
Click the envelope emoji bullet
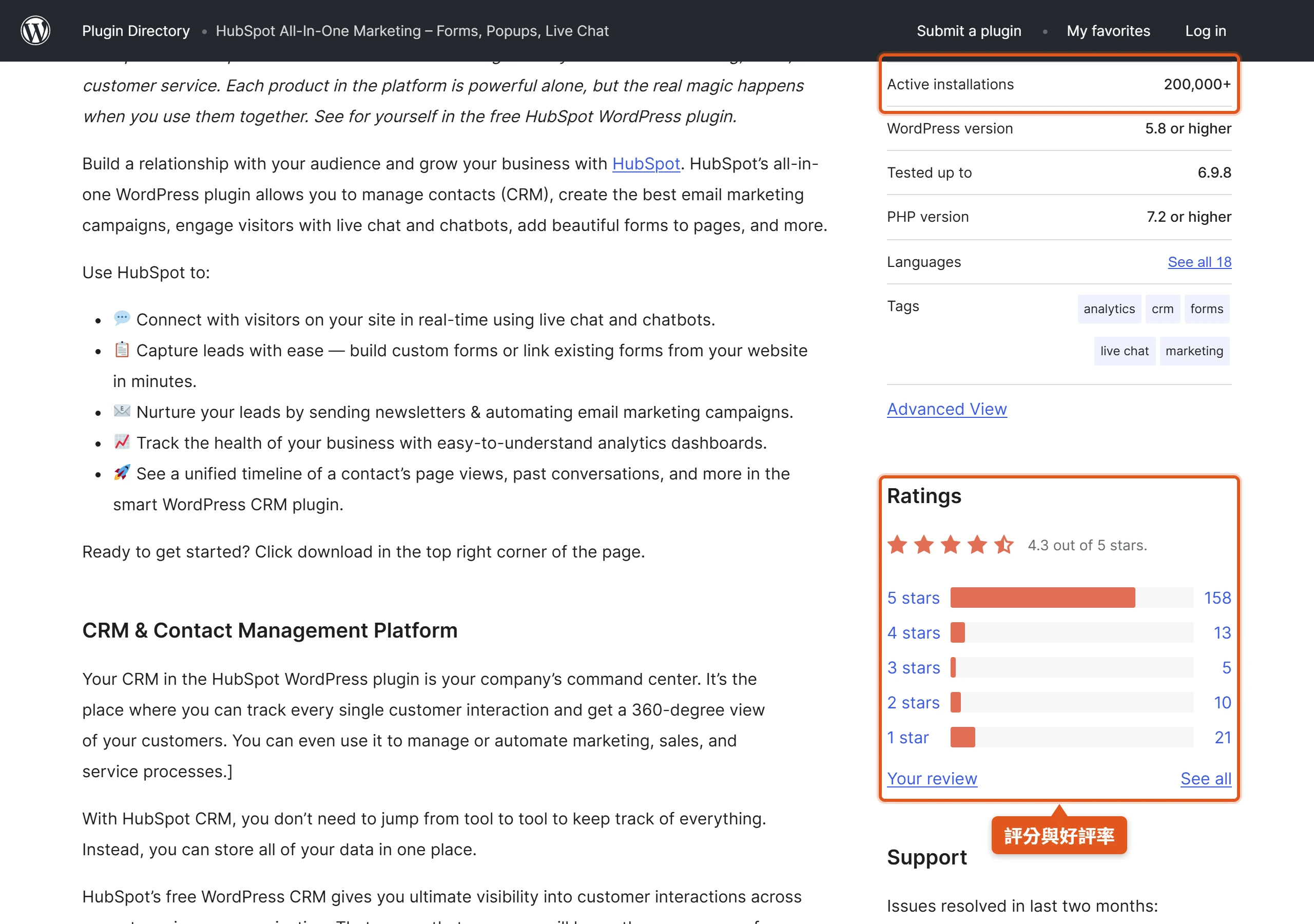(122, 411)
